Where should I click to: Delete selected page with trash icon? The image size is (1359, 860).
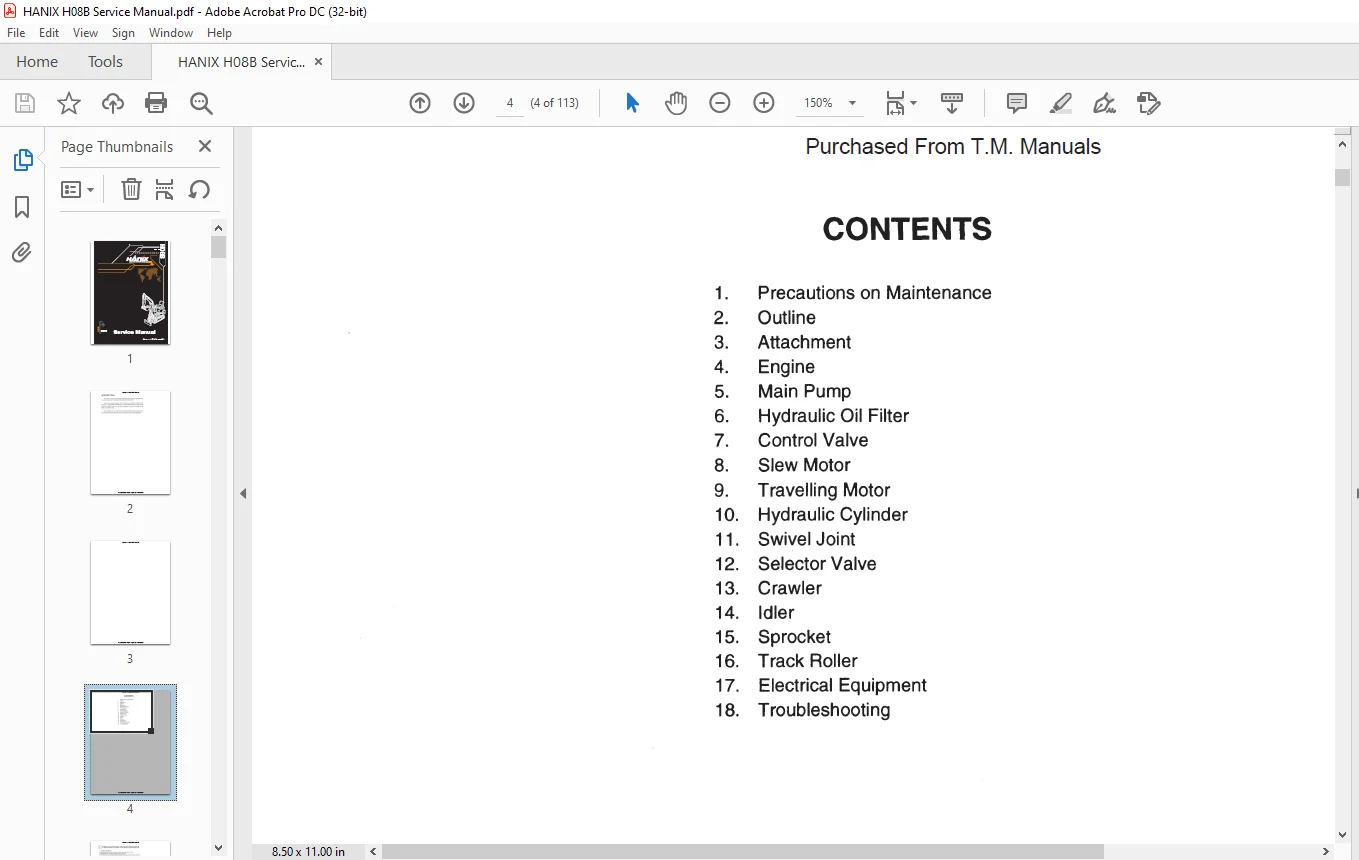(131, 189)
